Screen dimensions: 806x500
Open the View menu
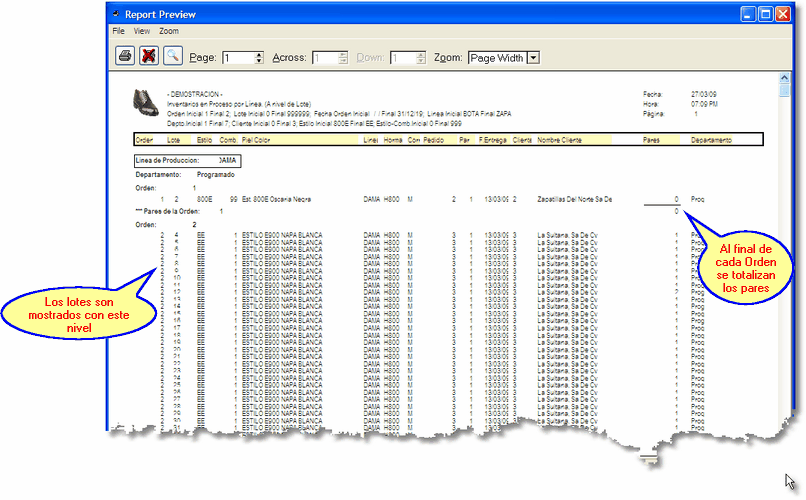(x=141, y=32)
